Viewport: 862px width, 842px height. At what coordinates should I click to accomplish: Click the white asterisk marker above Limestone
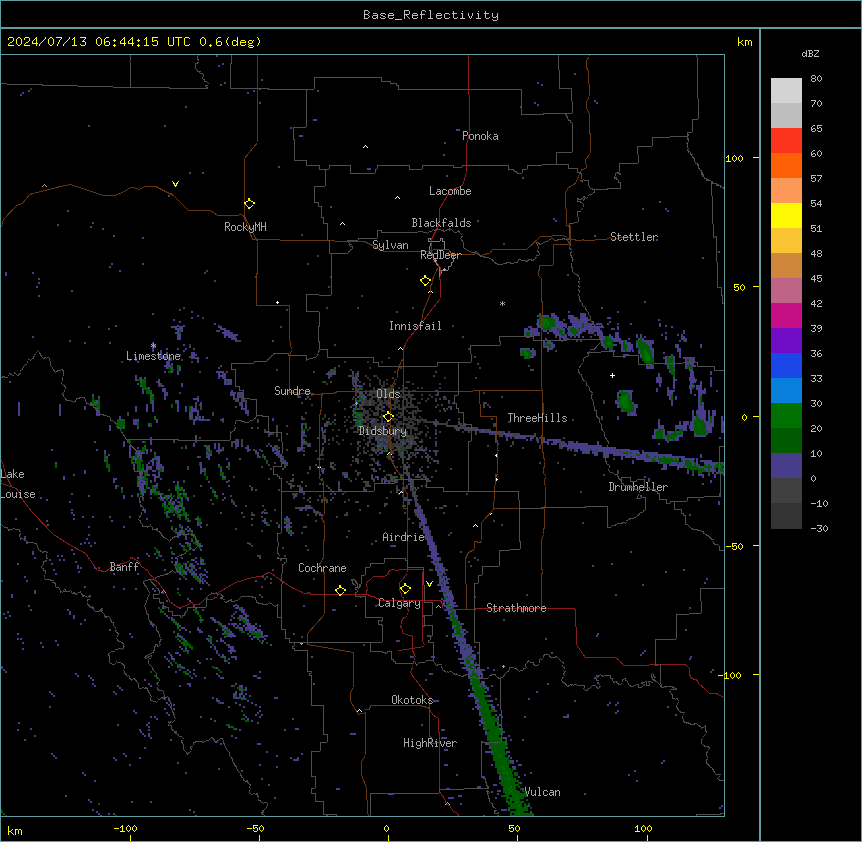pyautogui.click(x=153, y=346)
